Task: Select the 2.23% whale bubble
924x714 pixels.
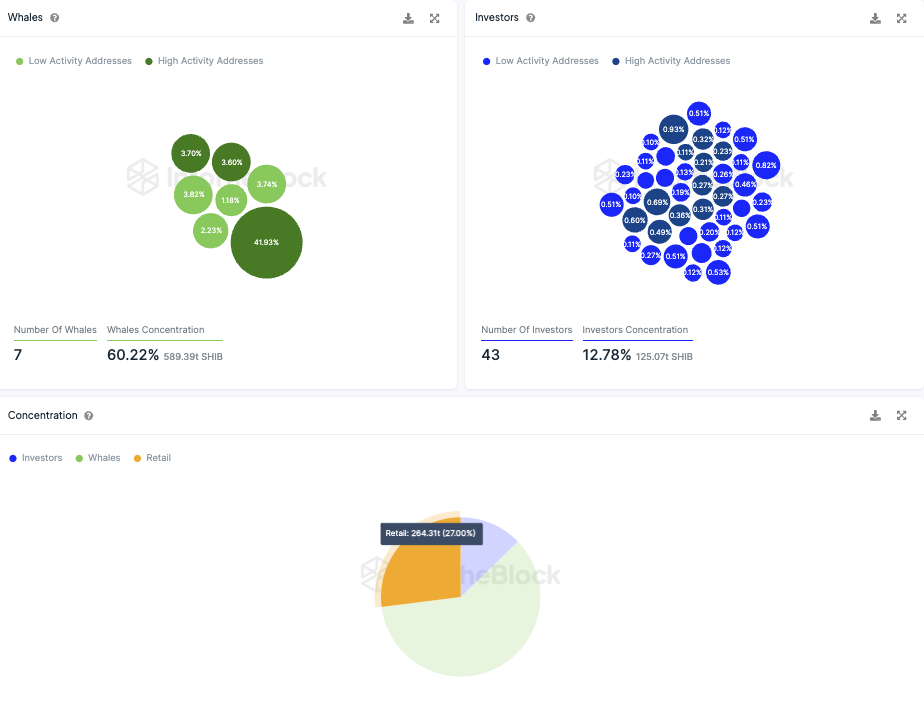Action: coord(211,230)
